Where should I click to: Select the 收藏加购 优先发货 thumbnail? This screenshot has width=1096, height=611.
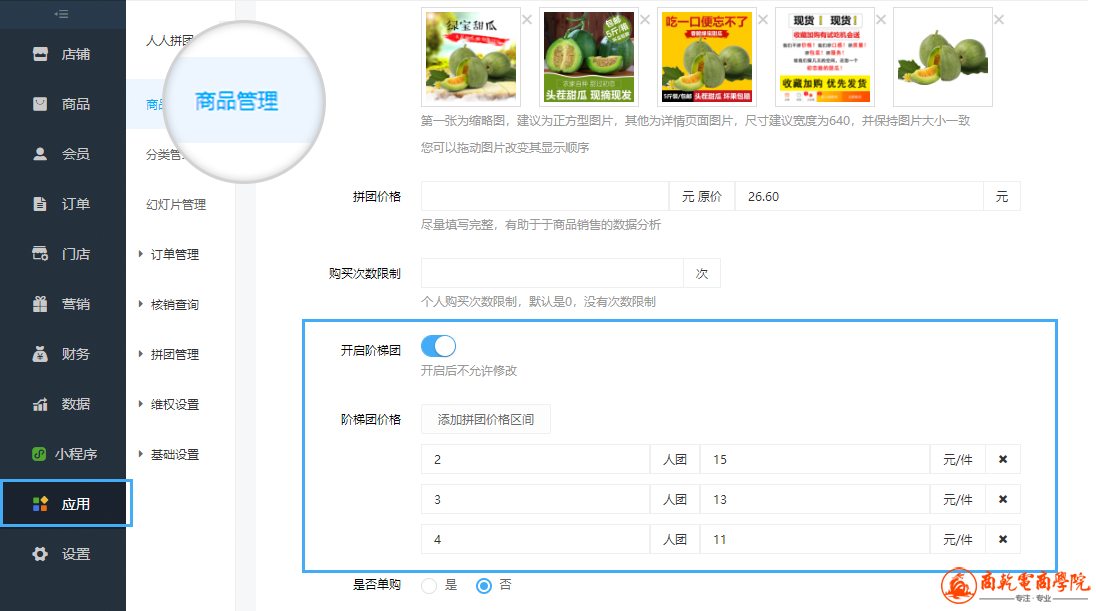pos(825,57)
